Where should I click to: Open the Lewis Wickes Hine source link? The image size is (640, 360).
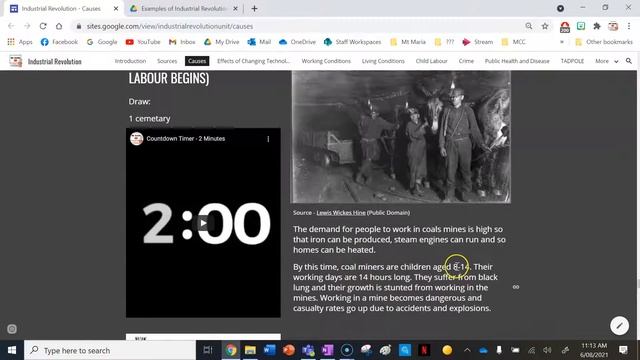coord(341,213)
